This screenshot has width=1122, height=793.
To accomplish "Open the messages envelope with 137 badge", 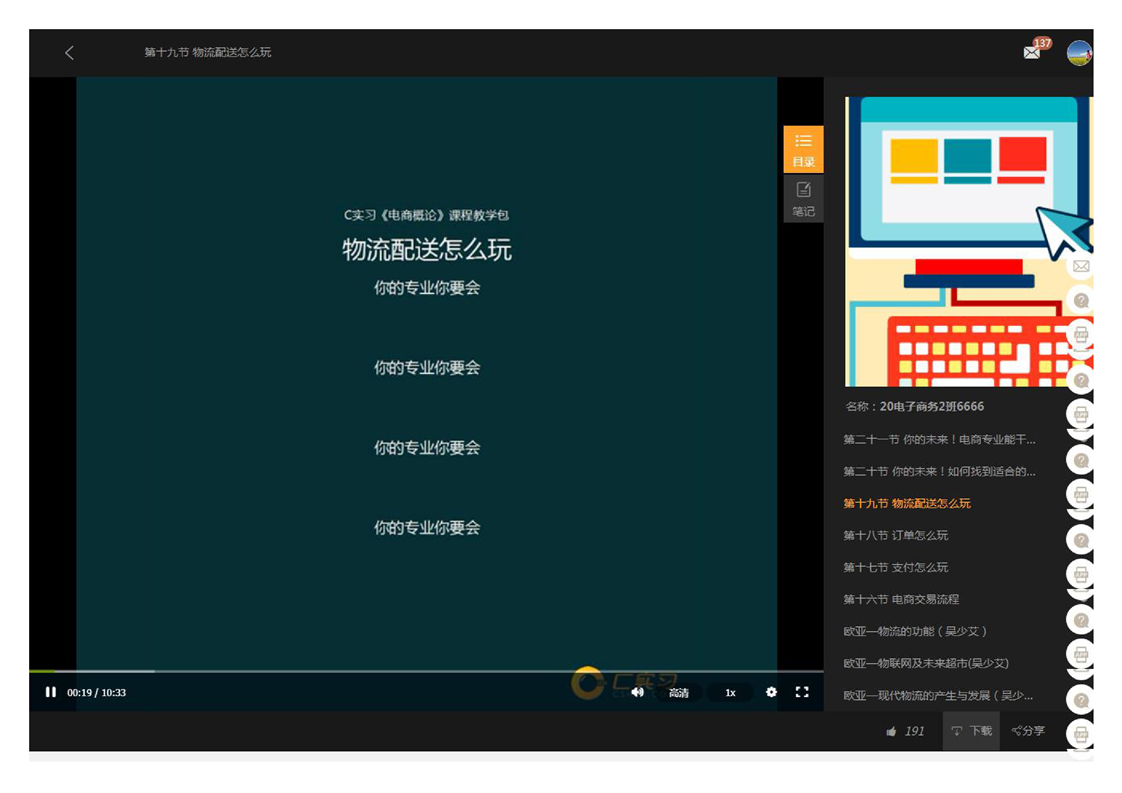I will pos(1032,53).
